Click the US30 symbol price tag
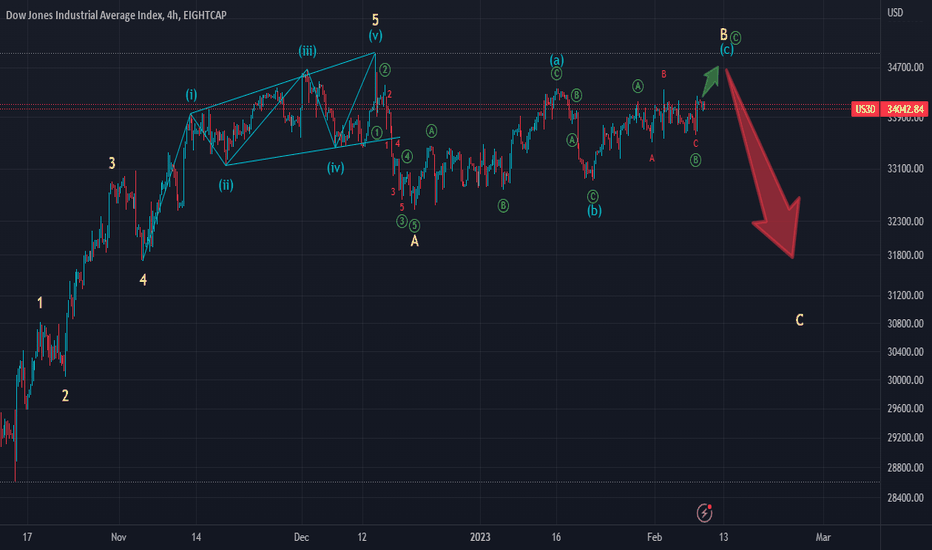Image resolution: width=932 pixels, height=550 pixels. [x=865, y=109]
